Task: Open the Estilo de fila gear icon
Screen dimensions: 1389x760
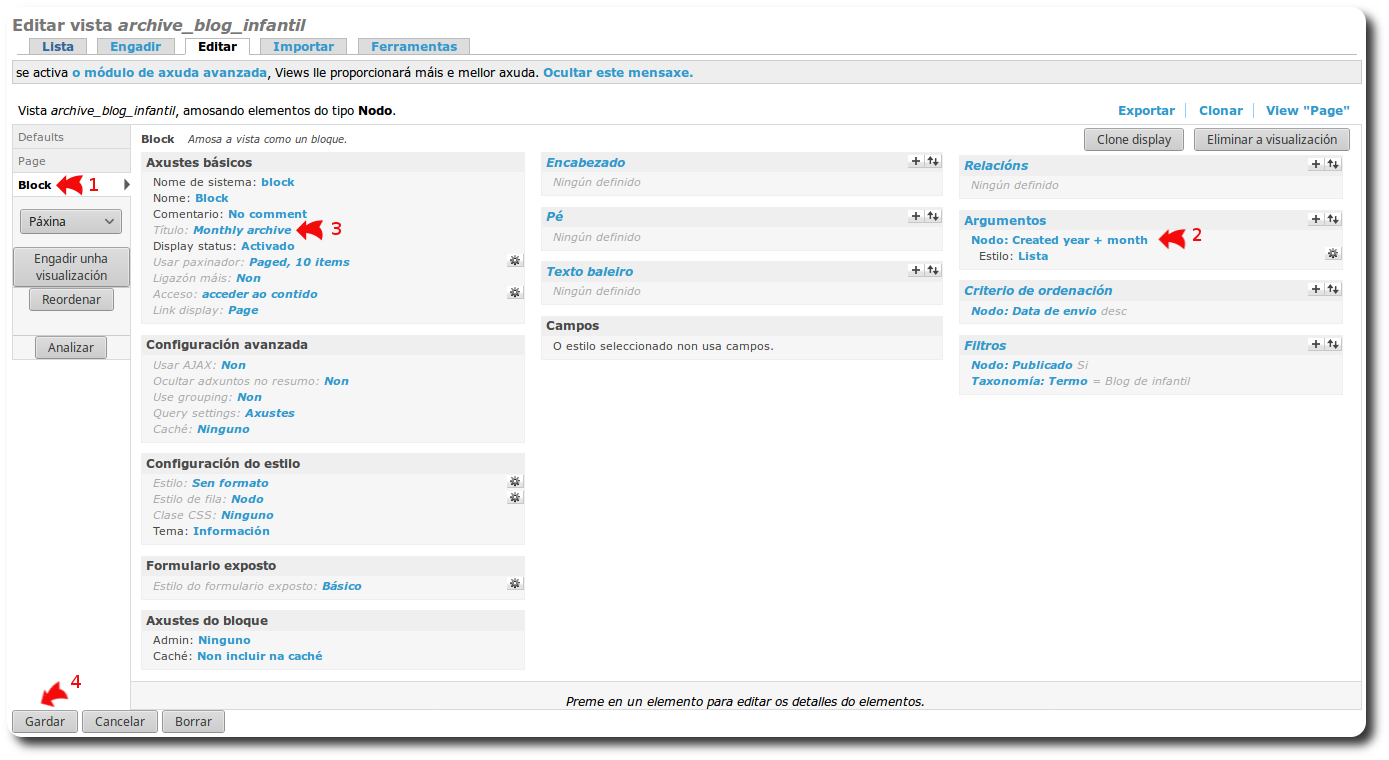Action: [x=515, y=497]
